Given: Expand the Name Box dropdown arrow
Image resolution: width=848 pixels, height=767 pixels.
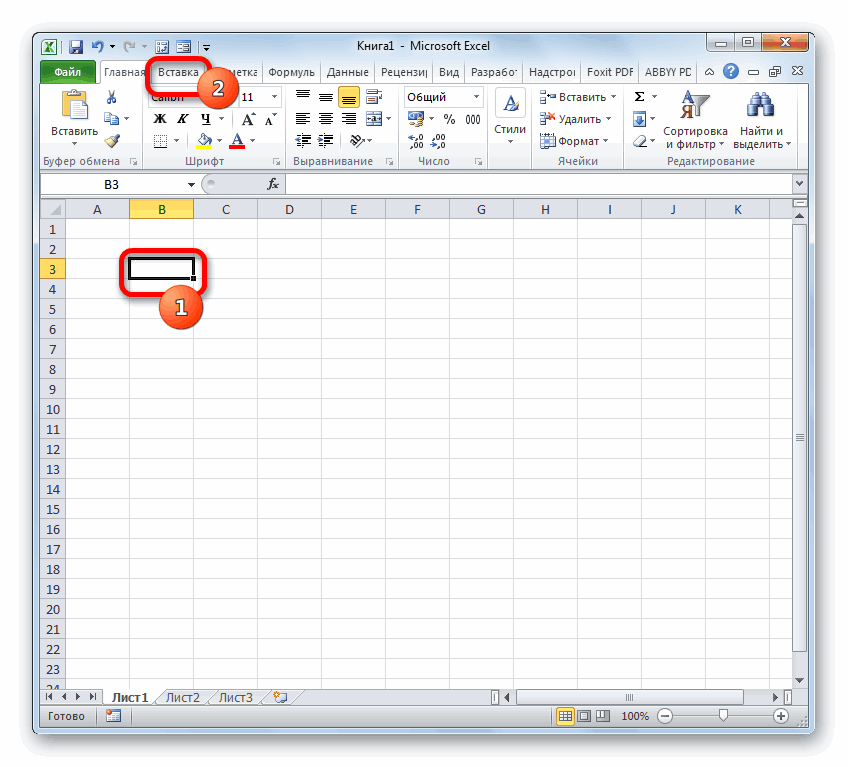Looking at the screenshot, I should (191, 184).
